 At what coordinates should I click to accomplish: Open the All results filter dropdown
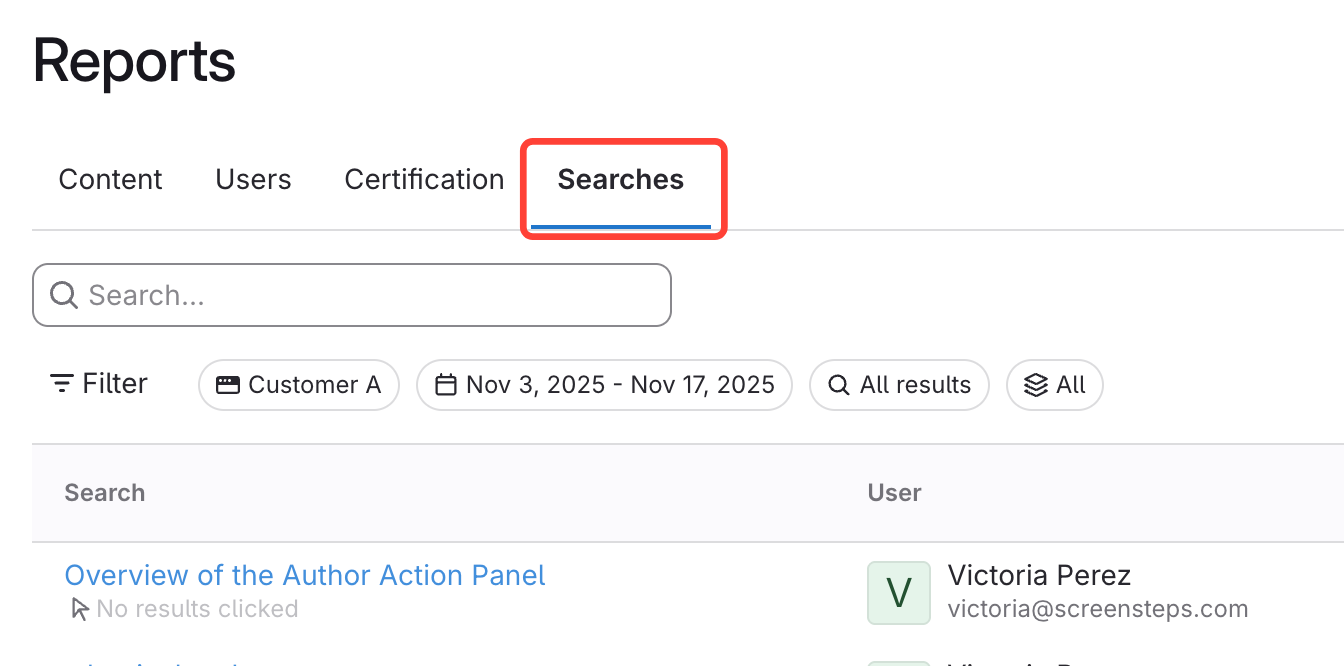pos(899,385)
